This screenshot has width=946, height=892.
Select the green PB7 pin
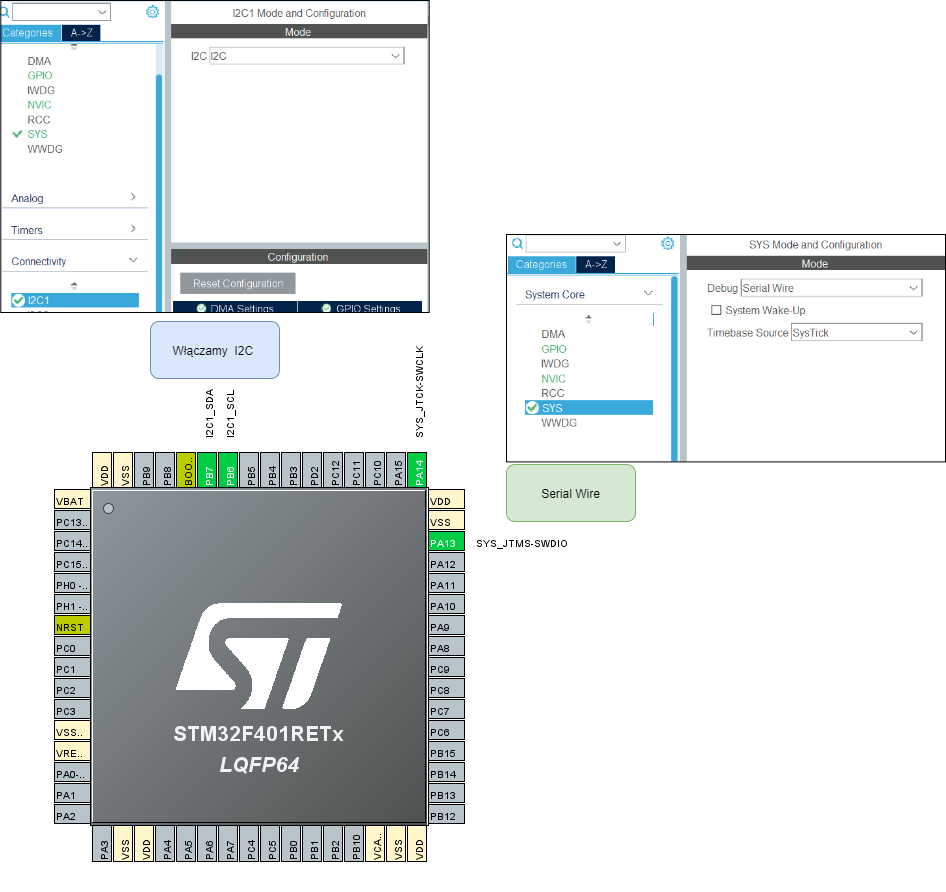208,469
